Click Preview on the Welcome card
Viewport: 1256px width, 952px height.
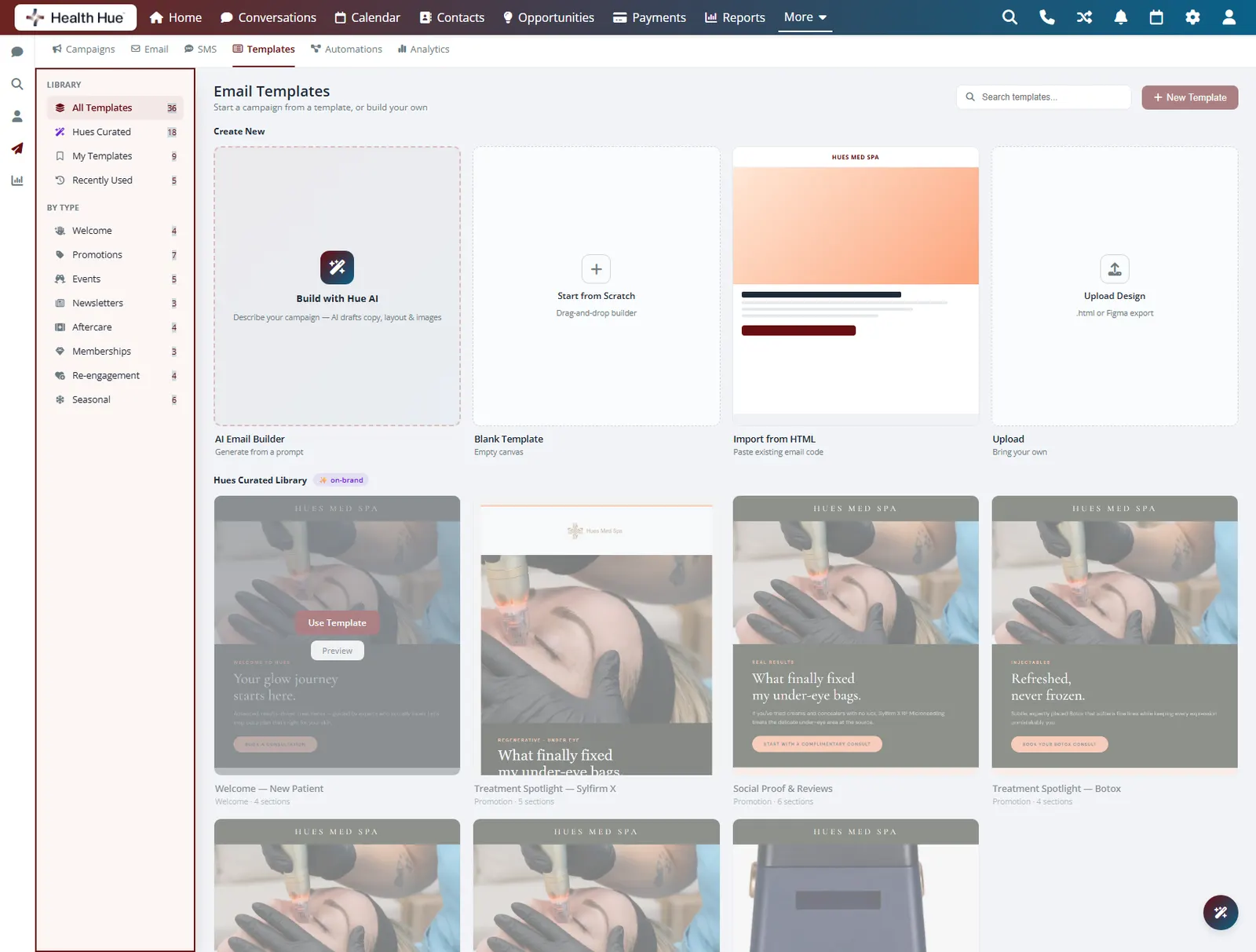[x=337, y=651]
